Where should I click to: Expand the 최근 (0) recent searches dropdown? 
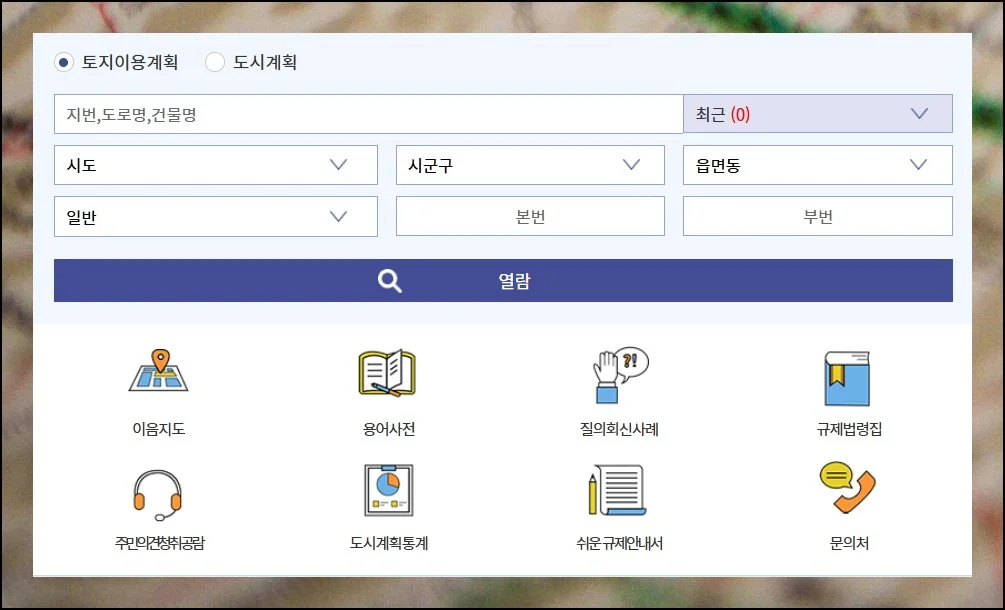(x=817, y=114)
